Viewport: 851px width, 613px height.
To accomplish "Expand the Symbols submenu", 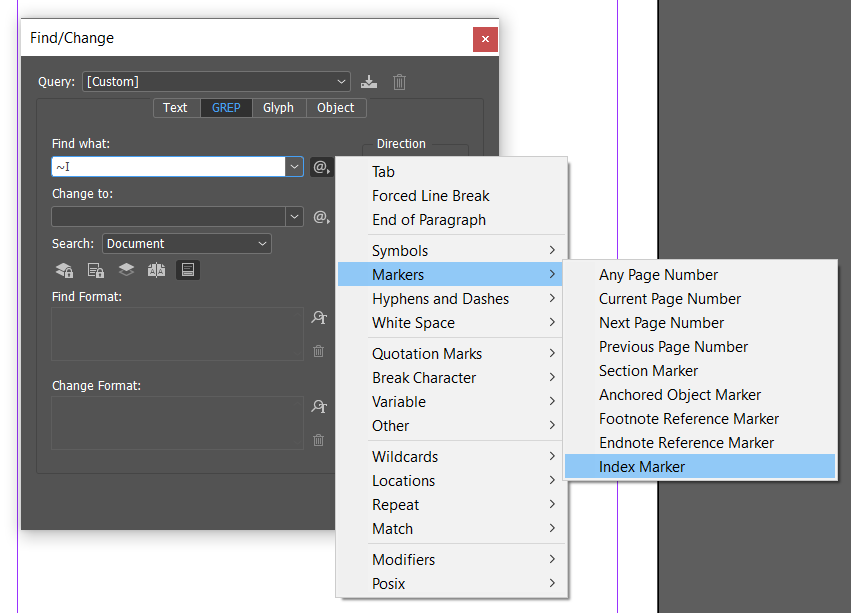I will click(452, 250).
